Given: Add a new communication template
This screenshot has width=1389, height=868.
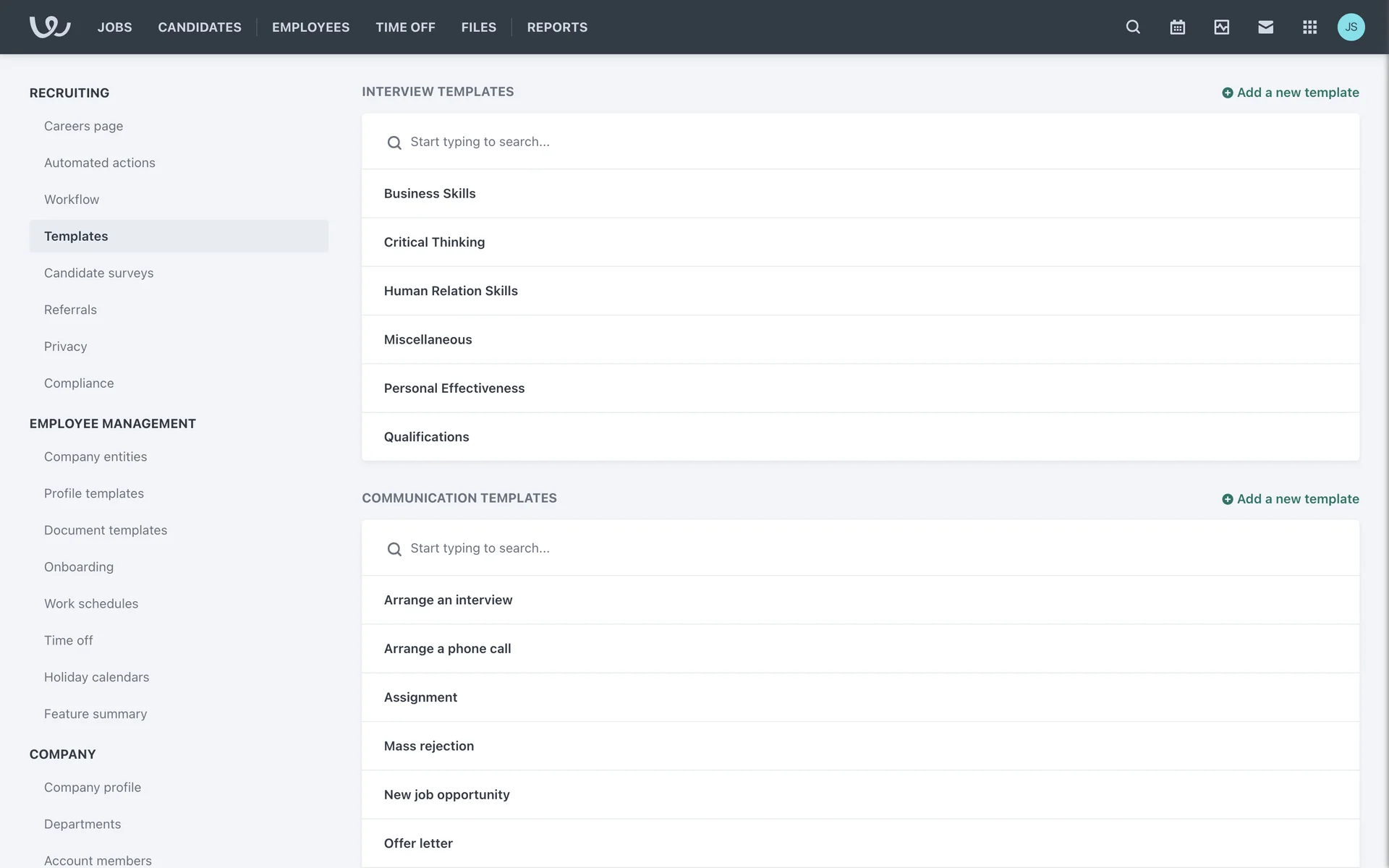Looking at the screenshot, I should click(1290, 499).
